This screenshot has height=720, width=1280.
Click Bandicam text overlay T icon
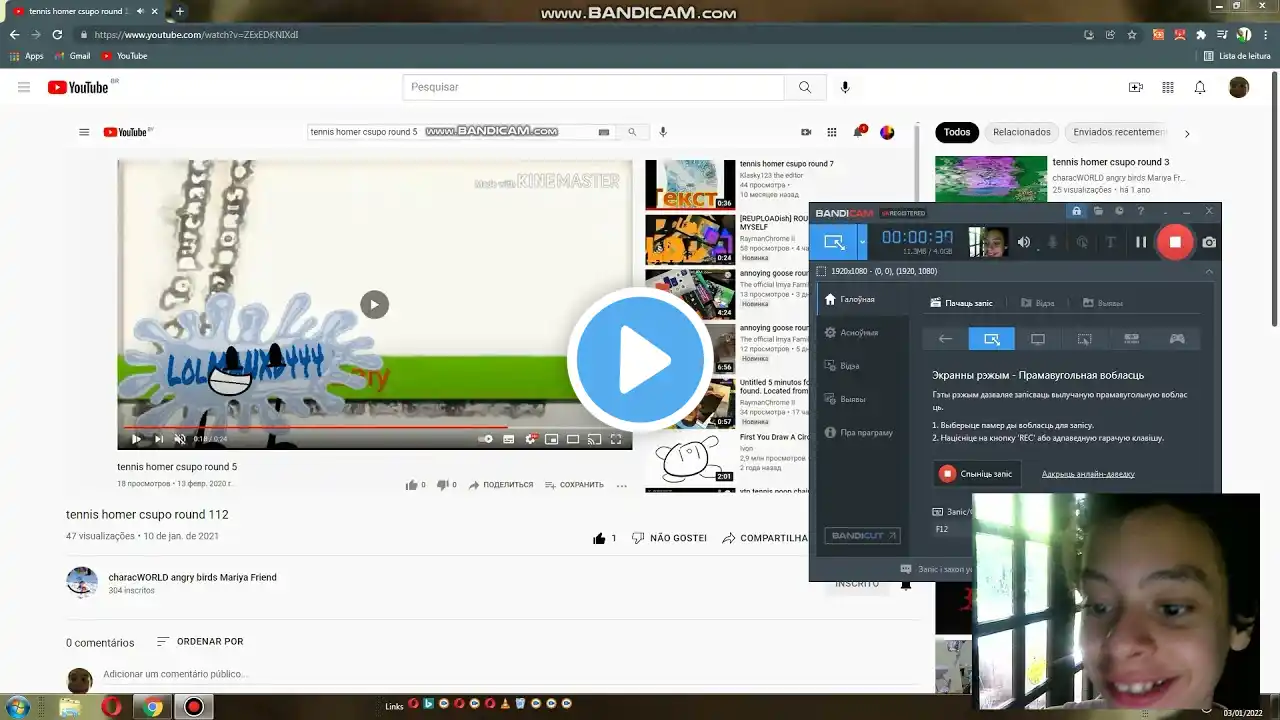(1110, 242)
